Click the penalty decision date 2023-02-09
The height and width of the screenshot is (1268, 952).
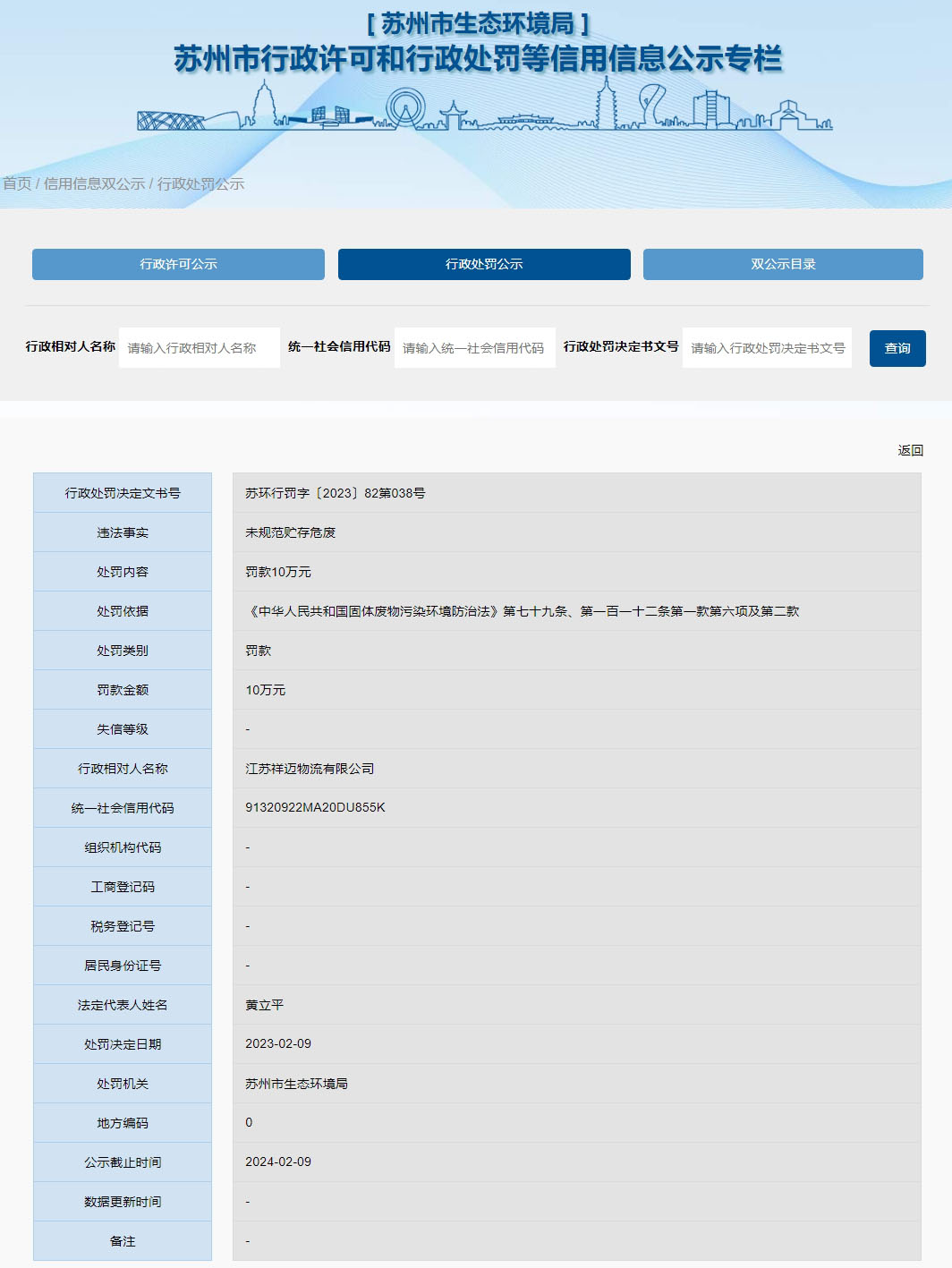point(278,1043)
